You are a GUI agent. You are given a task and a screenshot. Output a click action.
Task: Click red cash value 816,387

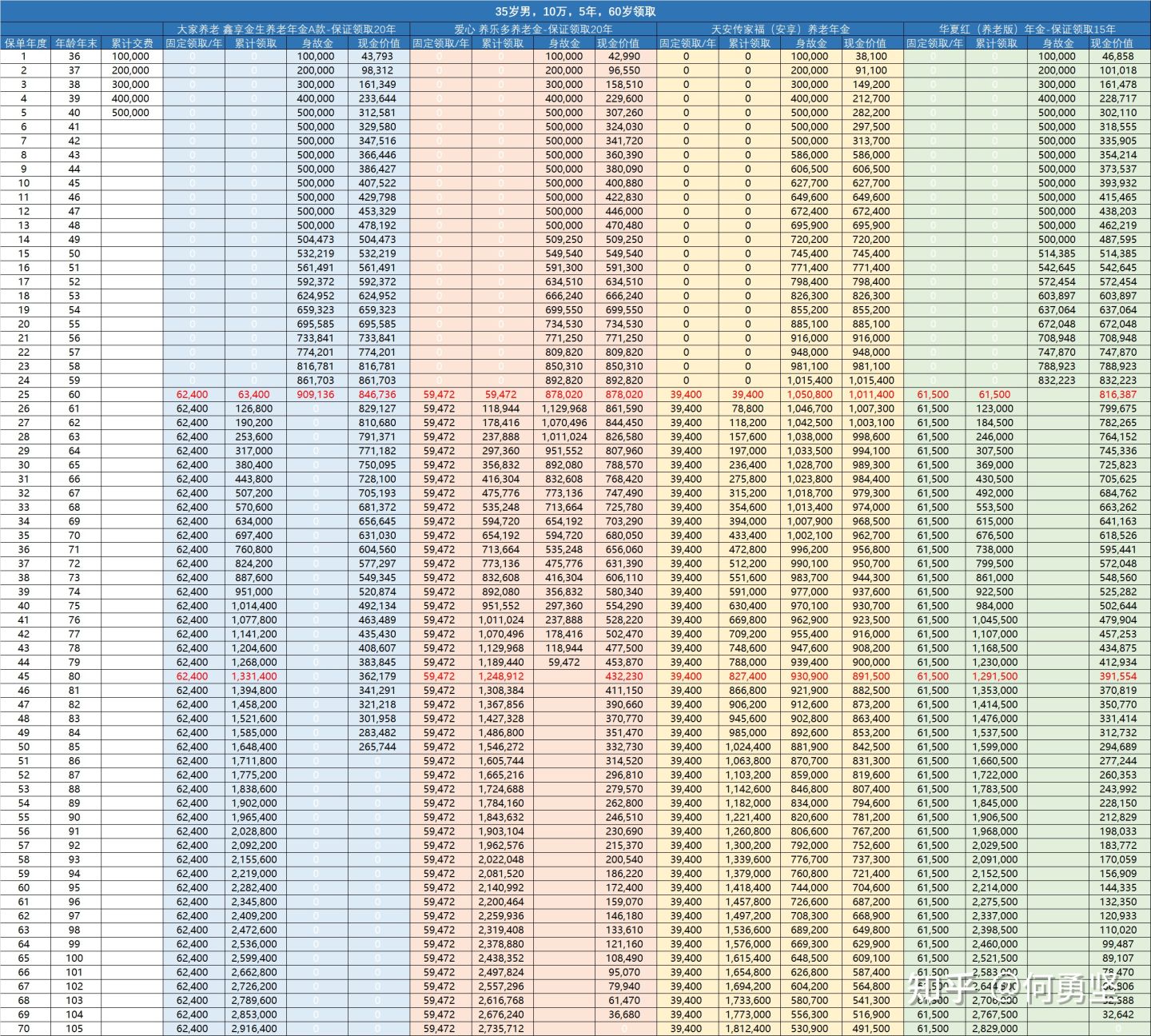coord(1118,395)
